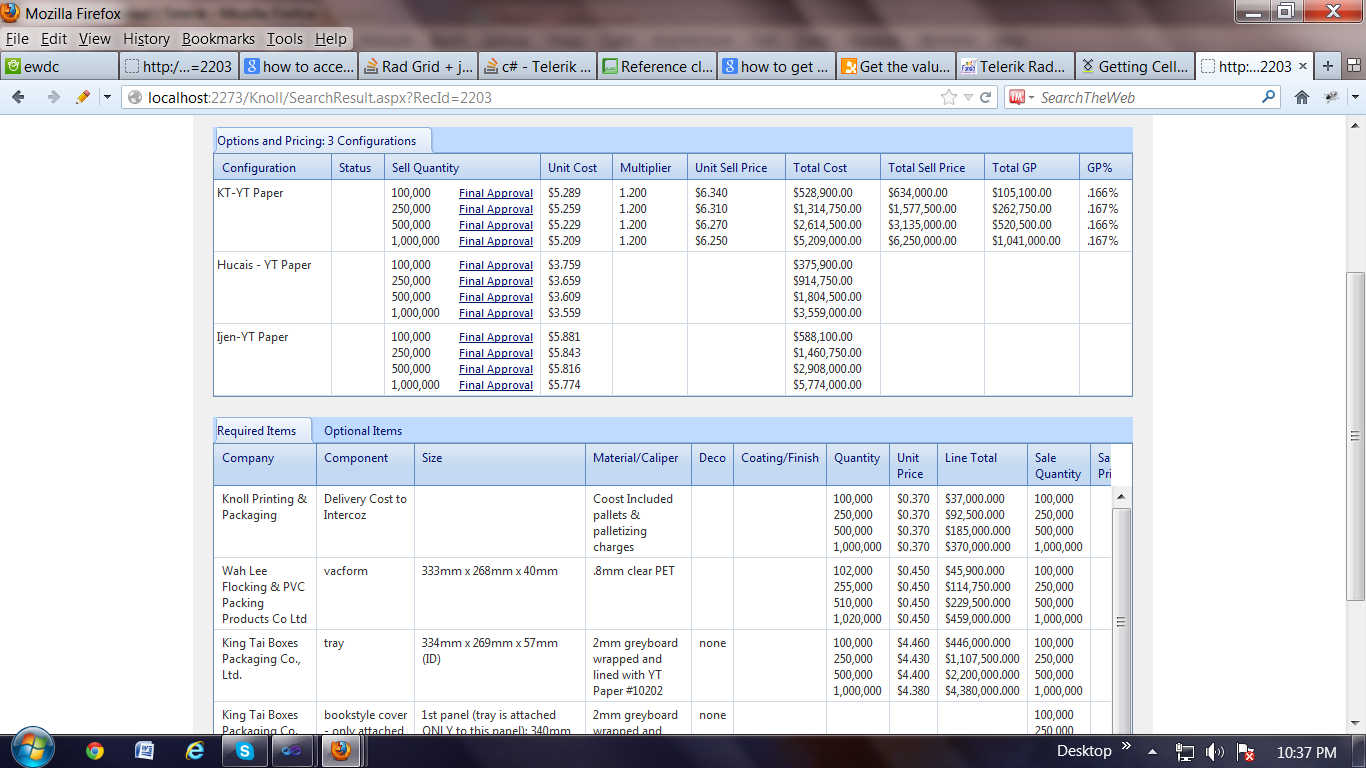Click Final Approval for Hucais 500,000 quantity

pos(496,297)
